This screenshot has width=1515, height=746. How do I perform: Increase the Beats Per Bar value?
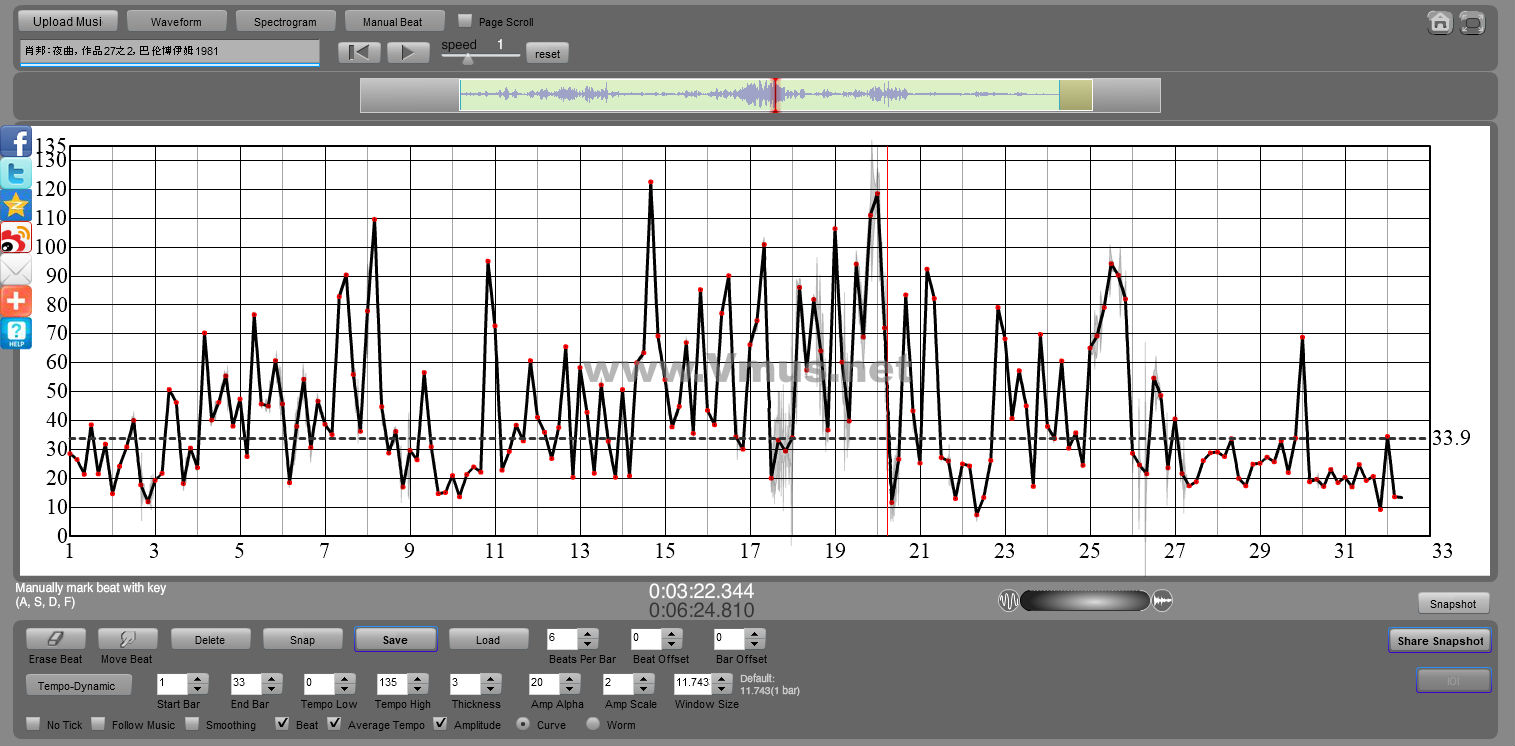coord(587,634)
